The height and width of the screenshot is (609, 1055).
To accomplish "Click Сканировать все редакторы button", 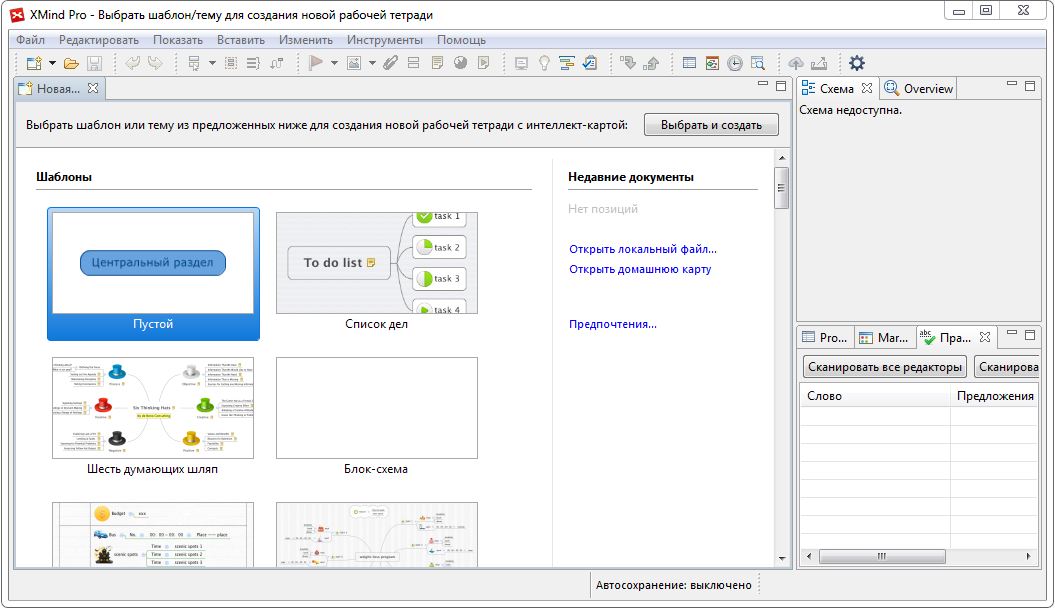I will (x=885, y=367).
